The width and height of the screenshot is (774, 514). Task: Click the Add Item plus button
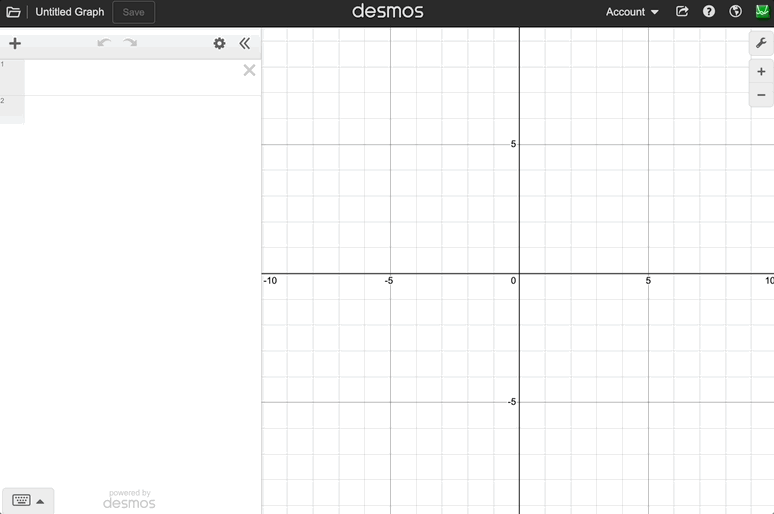(x=15, y=43)
